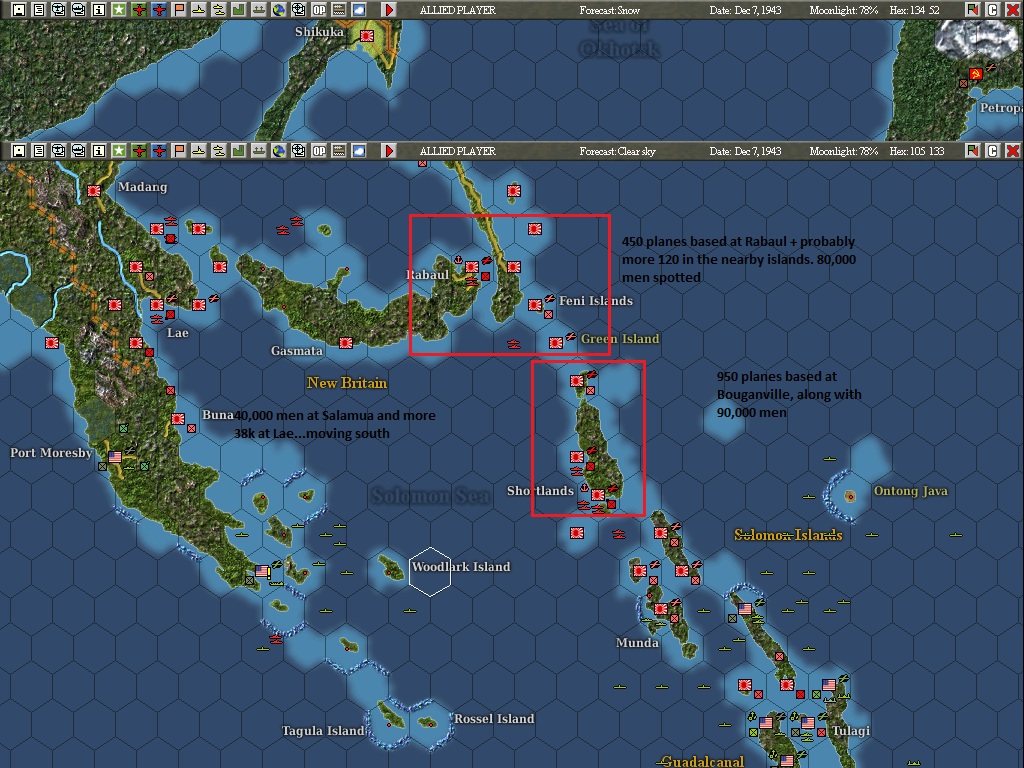
Task: Click 'Hex: 134 52' readout
Action: [x=914, y=10]
